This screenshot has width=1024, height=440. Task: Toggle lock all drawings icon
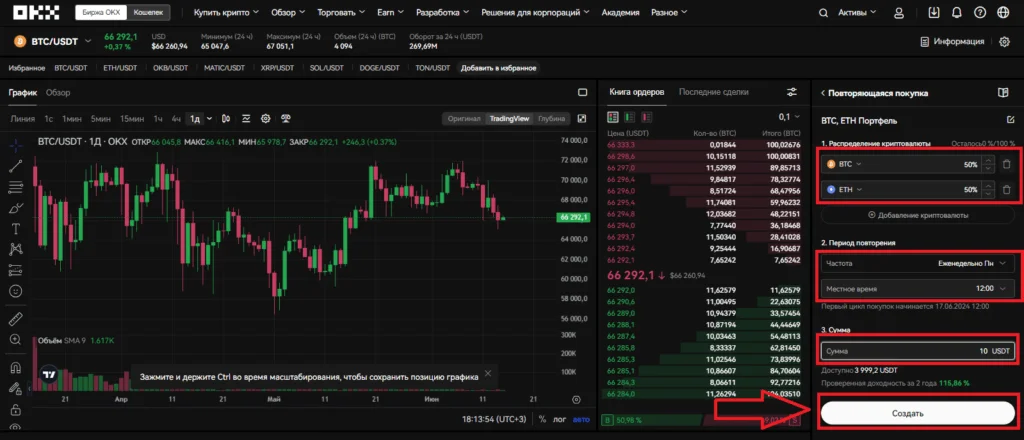pos(16,410)
